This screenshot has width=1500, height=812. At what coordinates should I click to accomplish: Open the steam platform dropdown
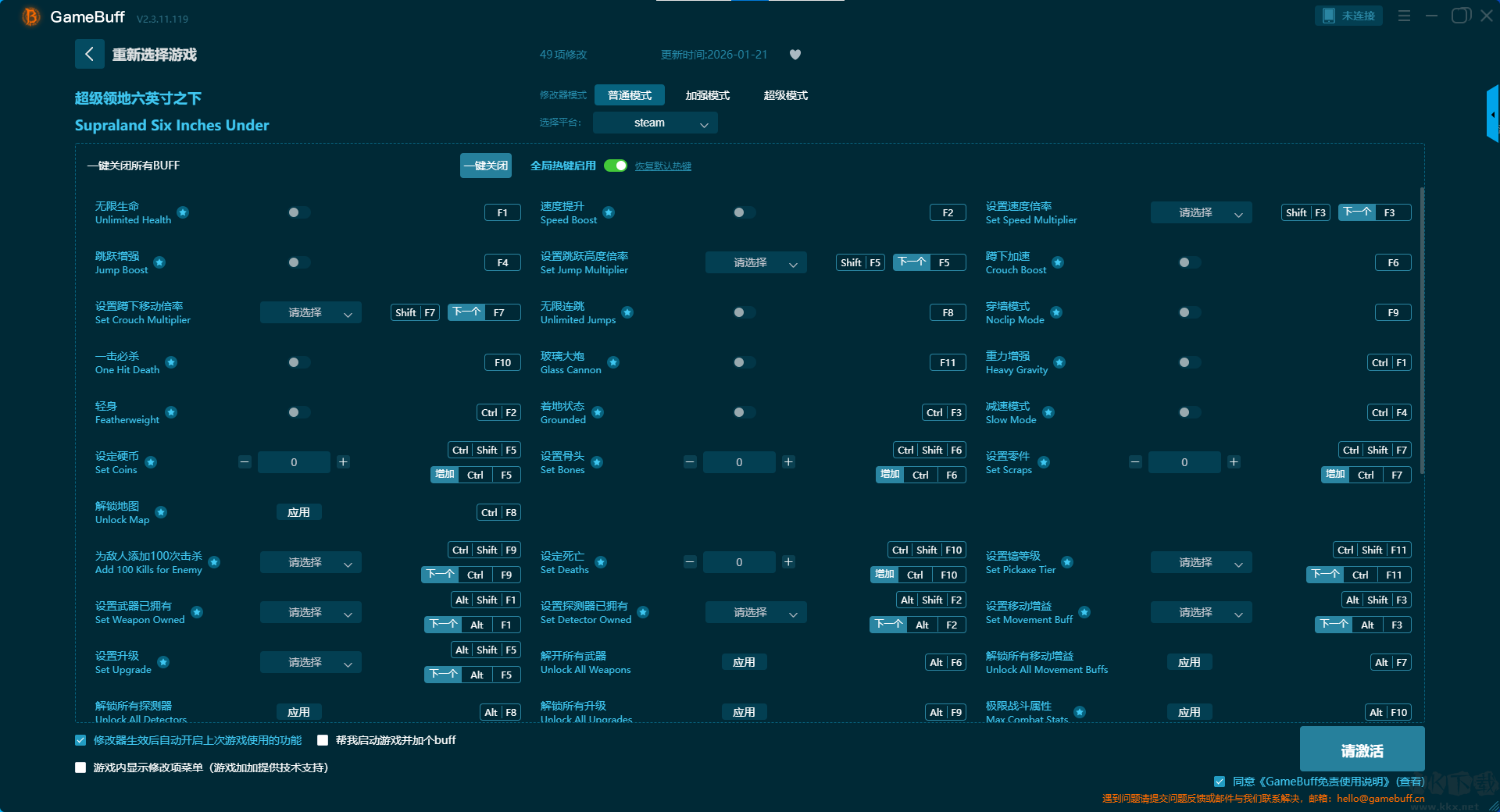[x=655, y=123]
